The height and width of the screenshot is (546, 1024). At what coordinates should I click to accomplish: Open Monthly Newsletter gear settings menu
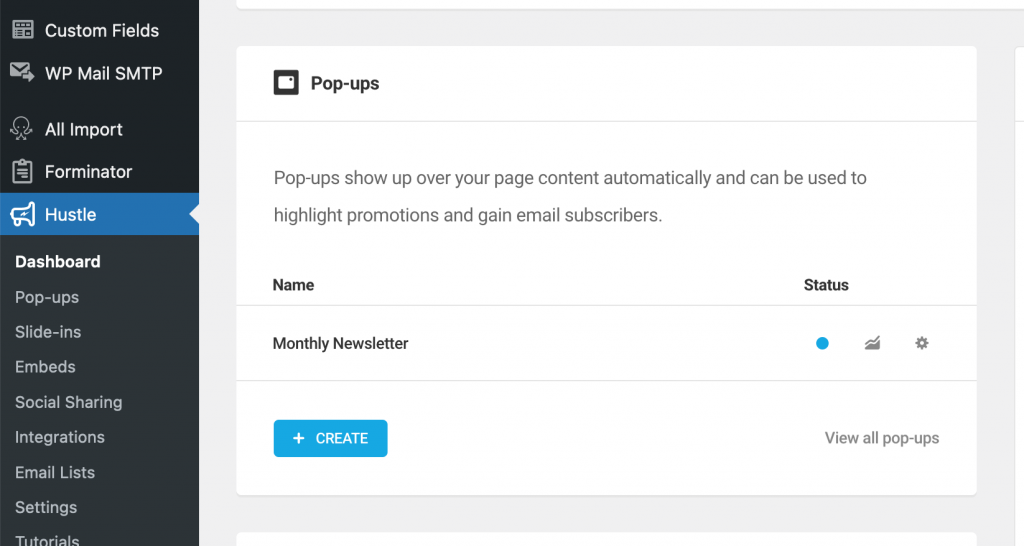click(x=921, y=343)
